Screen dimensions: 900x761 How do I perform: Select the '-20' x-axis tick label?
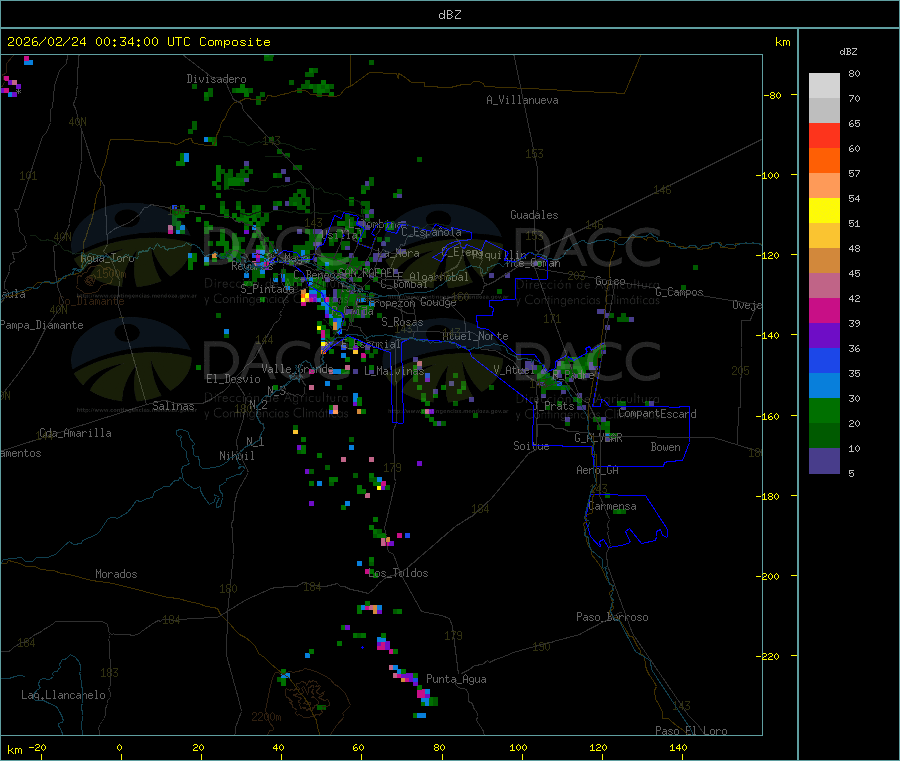click(37, 747)
